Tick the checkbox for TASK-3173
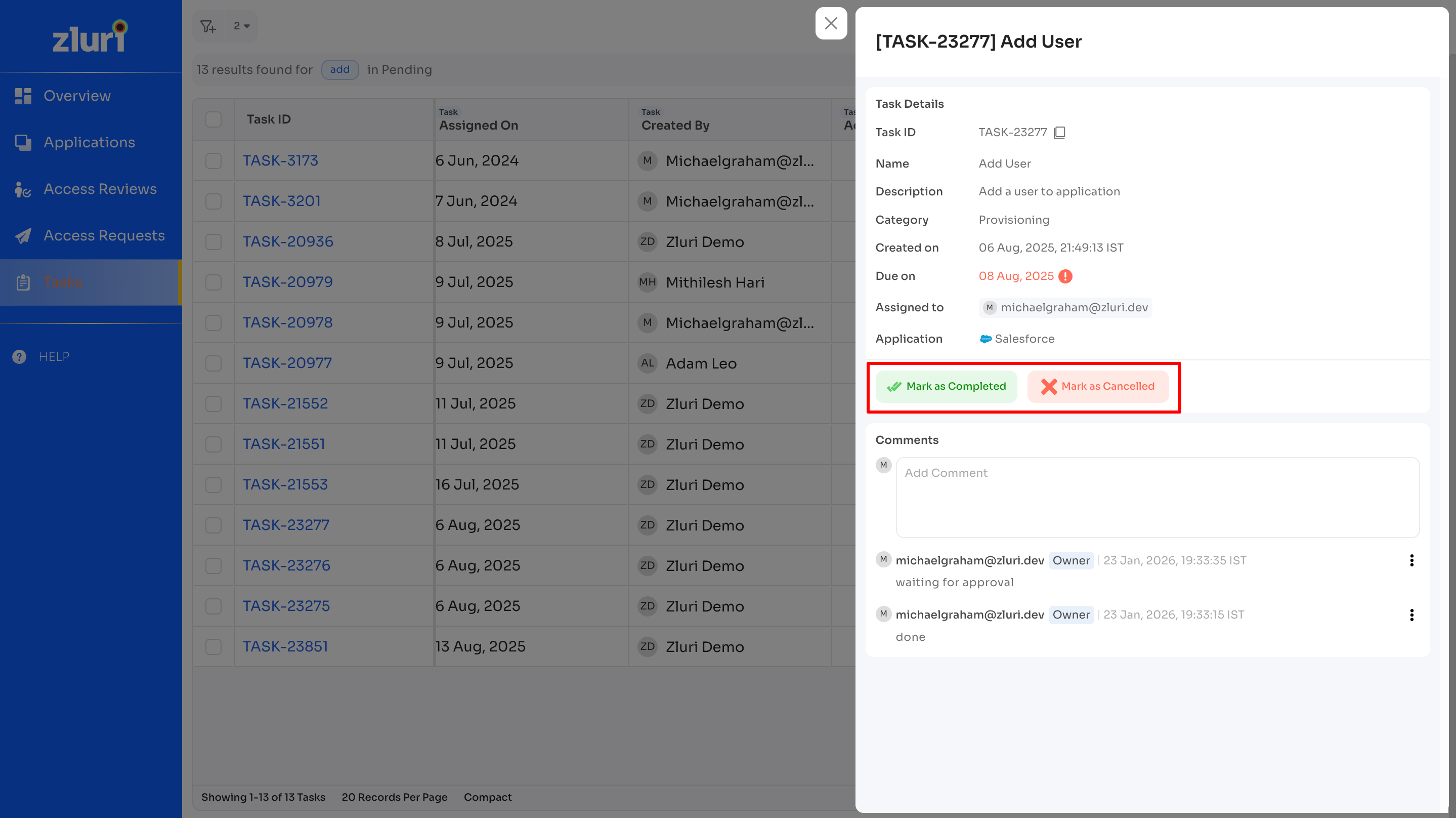The width and height of the screenshot is (1456, 818). (213, 160)
